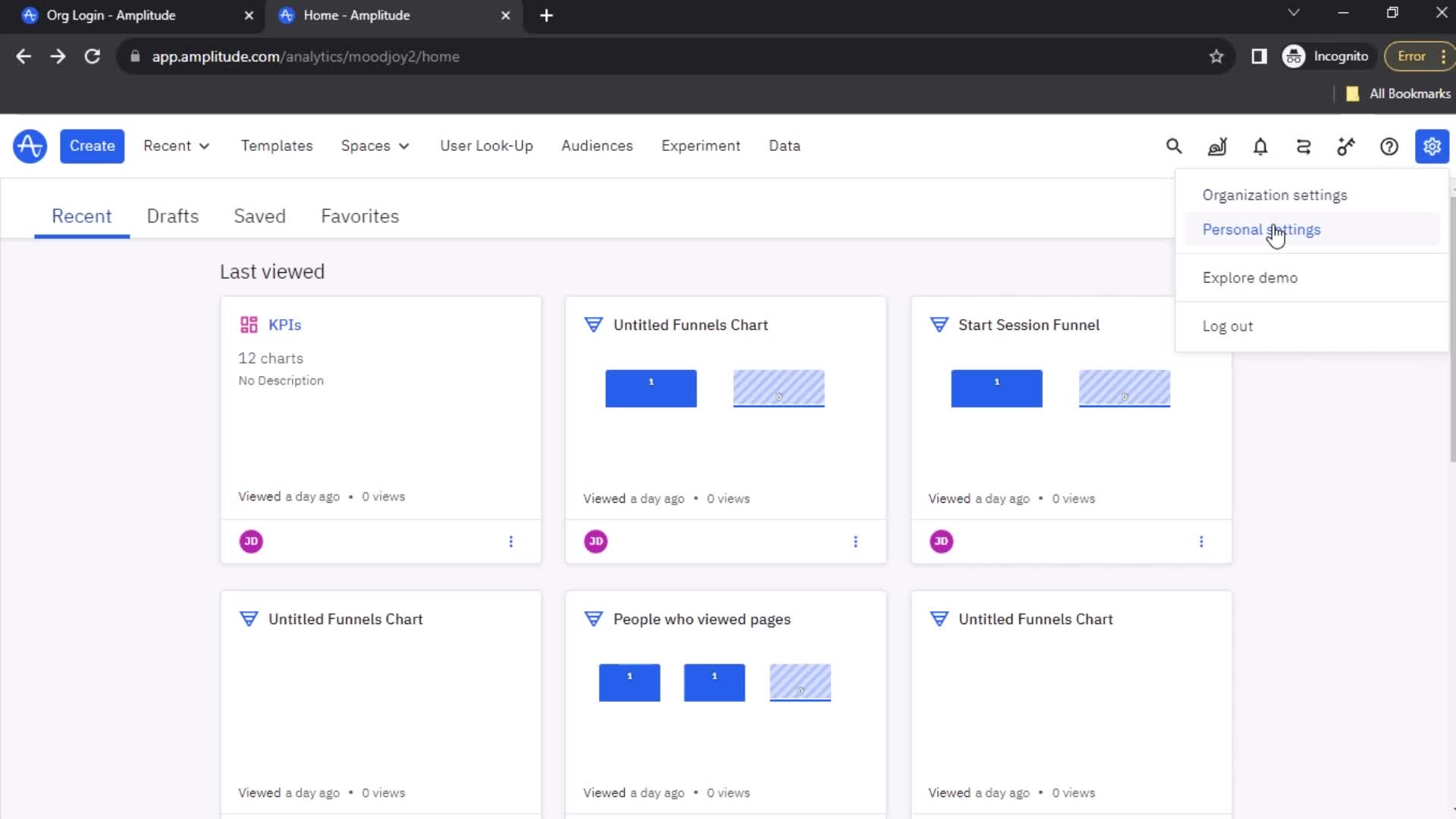
Task: Open Start Session Funnel three-dot menu
Action: tap(1201, 541)
